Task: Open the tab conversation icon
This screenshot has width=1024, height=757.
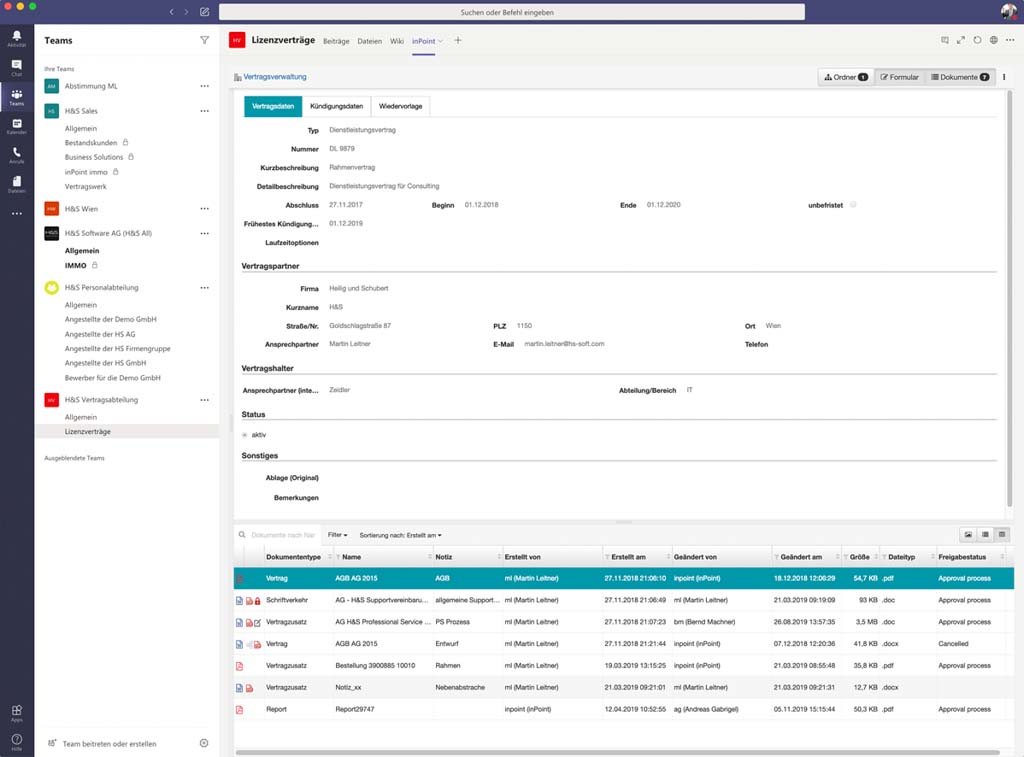Action: (944, 40)
